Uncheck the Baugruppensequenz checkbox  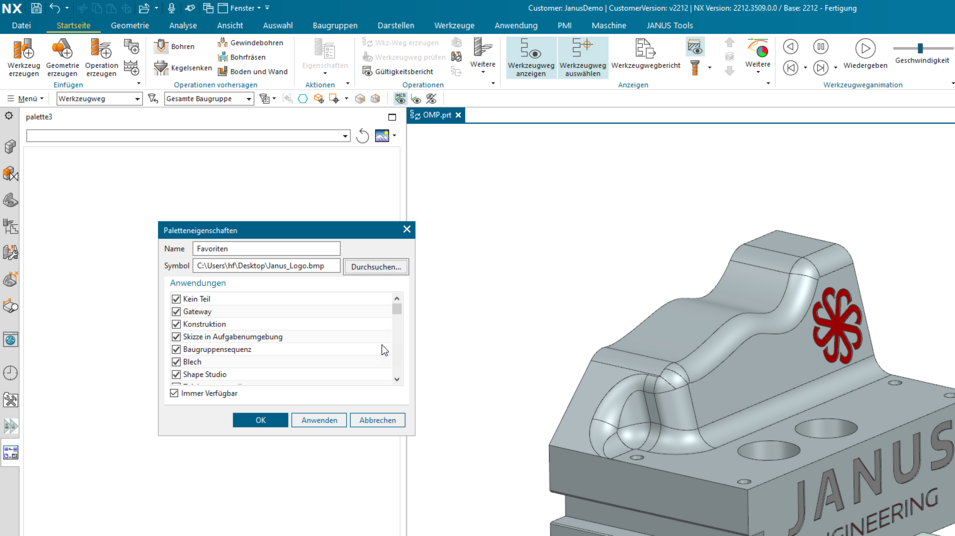coord(176,350)
